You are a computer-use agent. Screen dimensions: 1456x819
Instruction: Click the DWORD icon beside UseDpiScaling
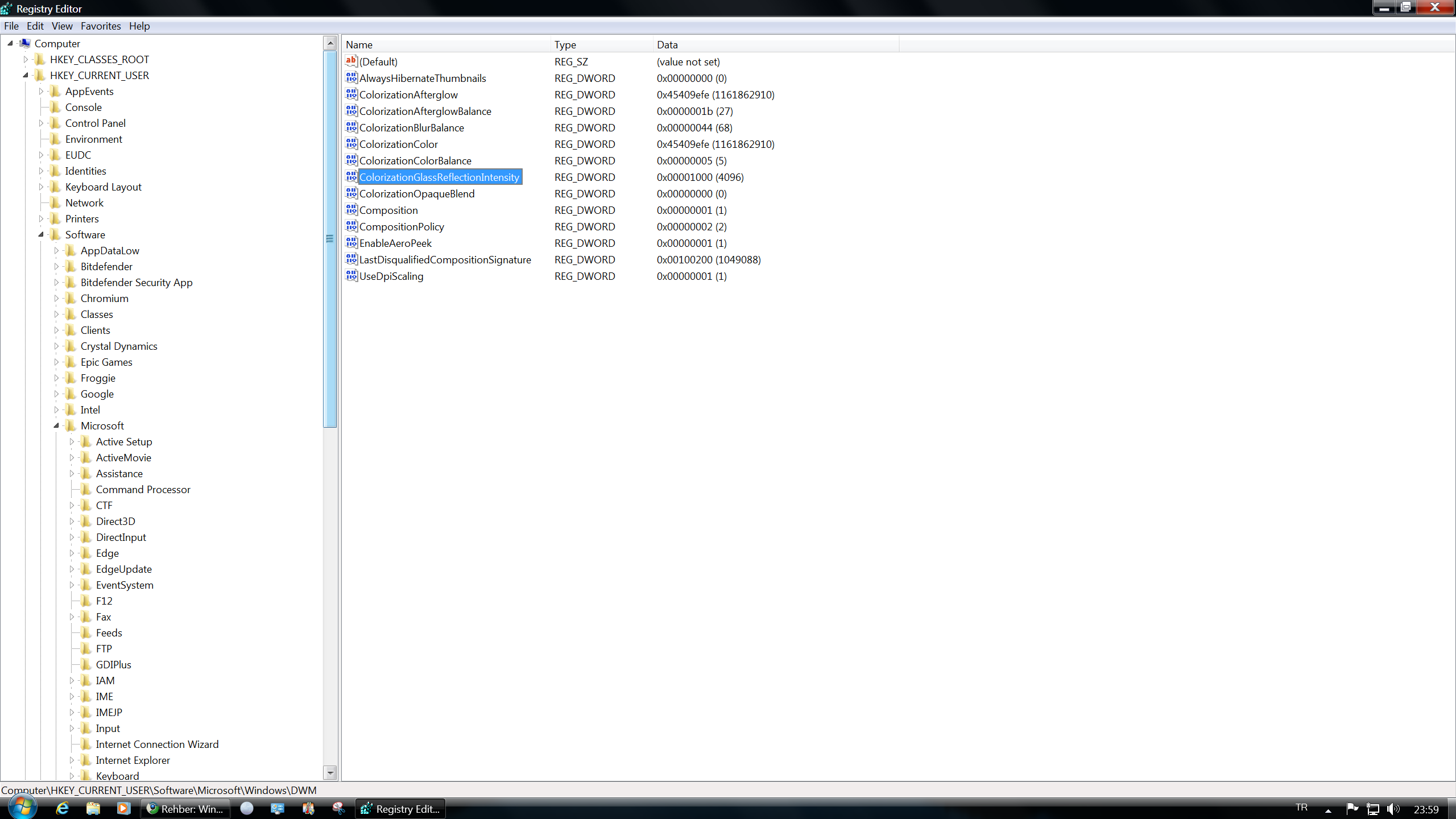tap(351, 276)
